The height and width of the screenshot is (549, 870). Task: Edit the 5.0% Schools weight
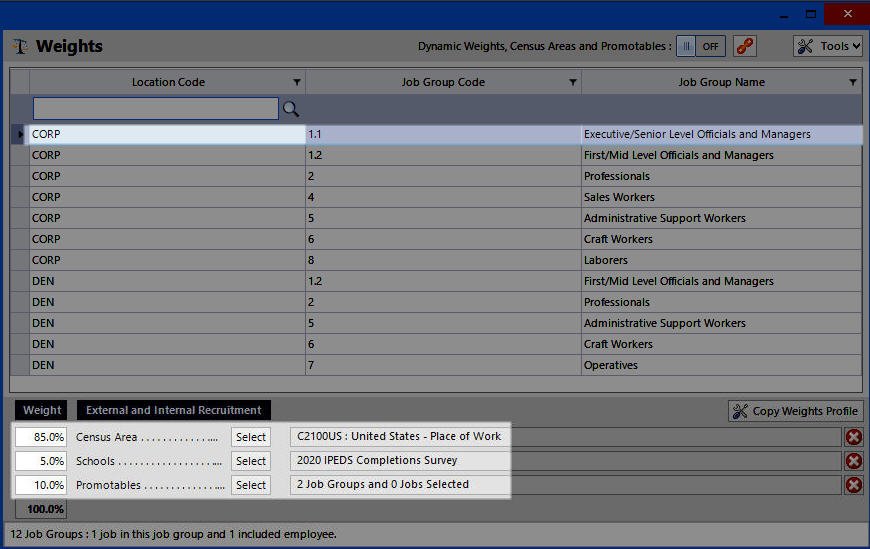click(41, 461)
